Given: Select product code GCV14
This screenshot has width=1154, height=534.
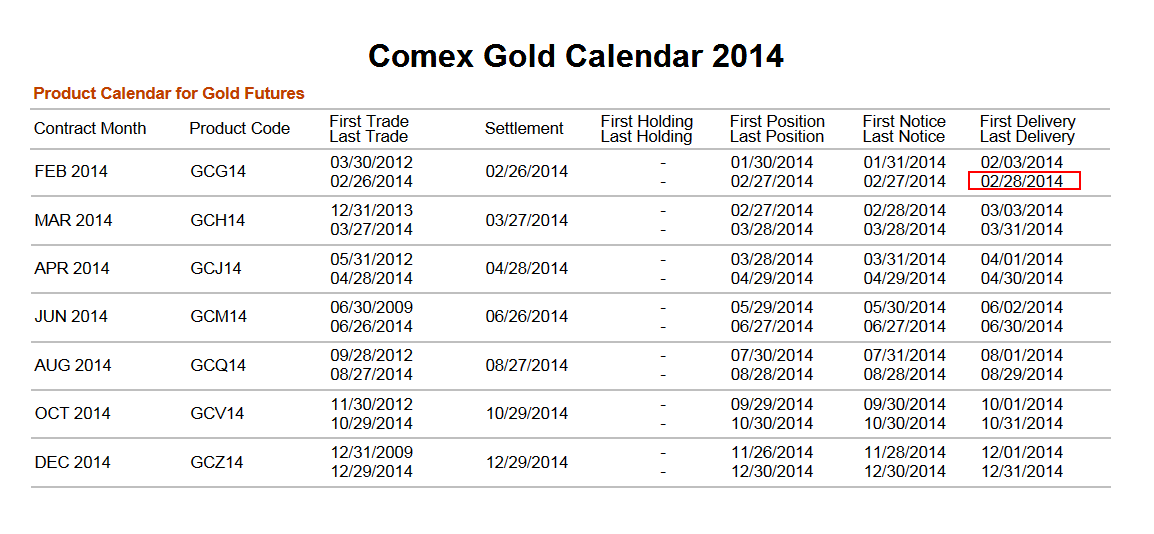Looking at the screenshot, I should click(x=218, y=414).
